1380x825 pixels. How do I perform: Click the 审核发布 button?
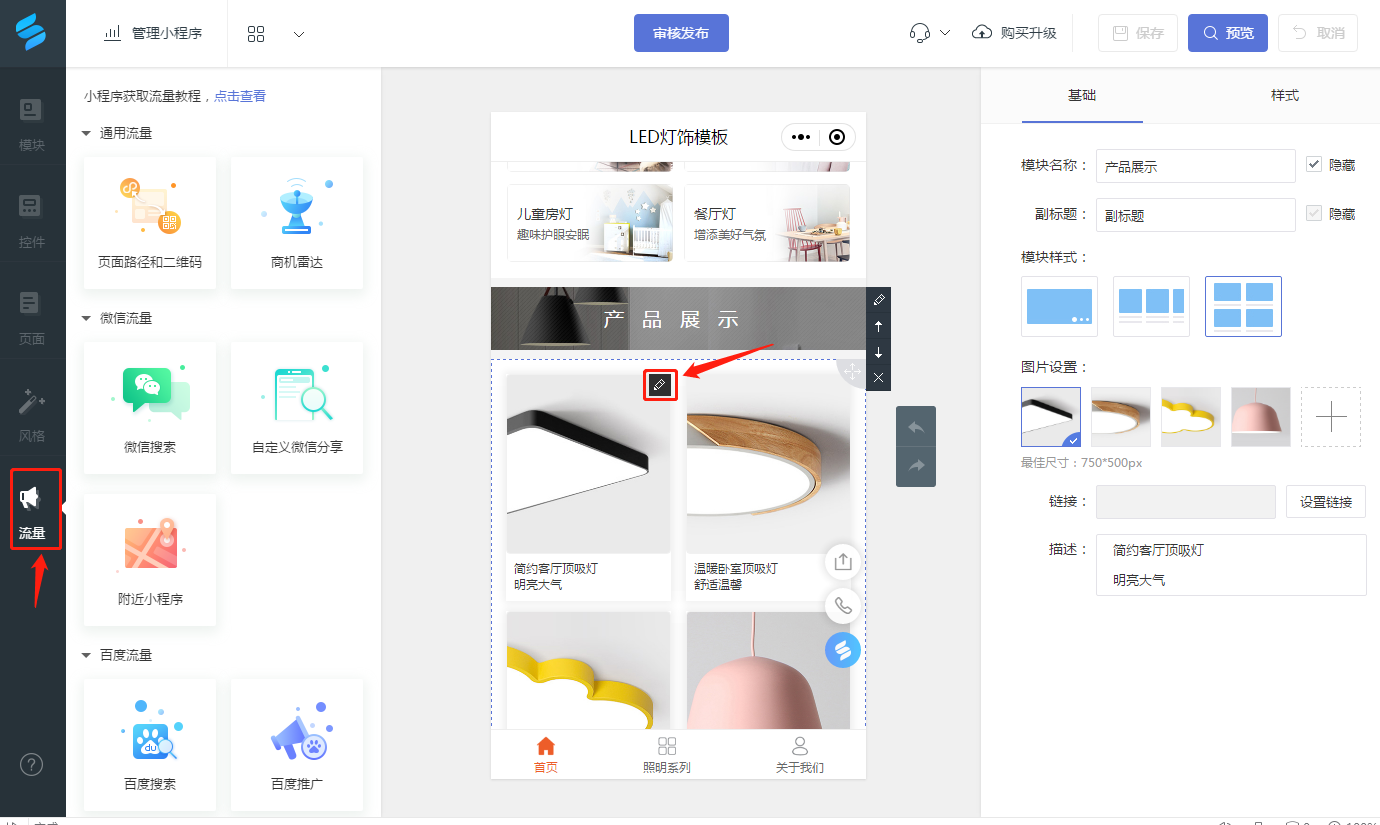[681, 33]
